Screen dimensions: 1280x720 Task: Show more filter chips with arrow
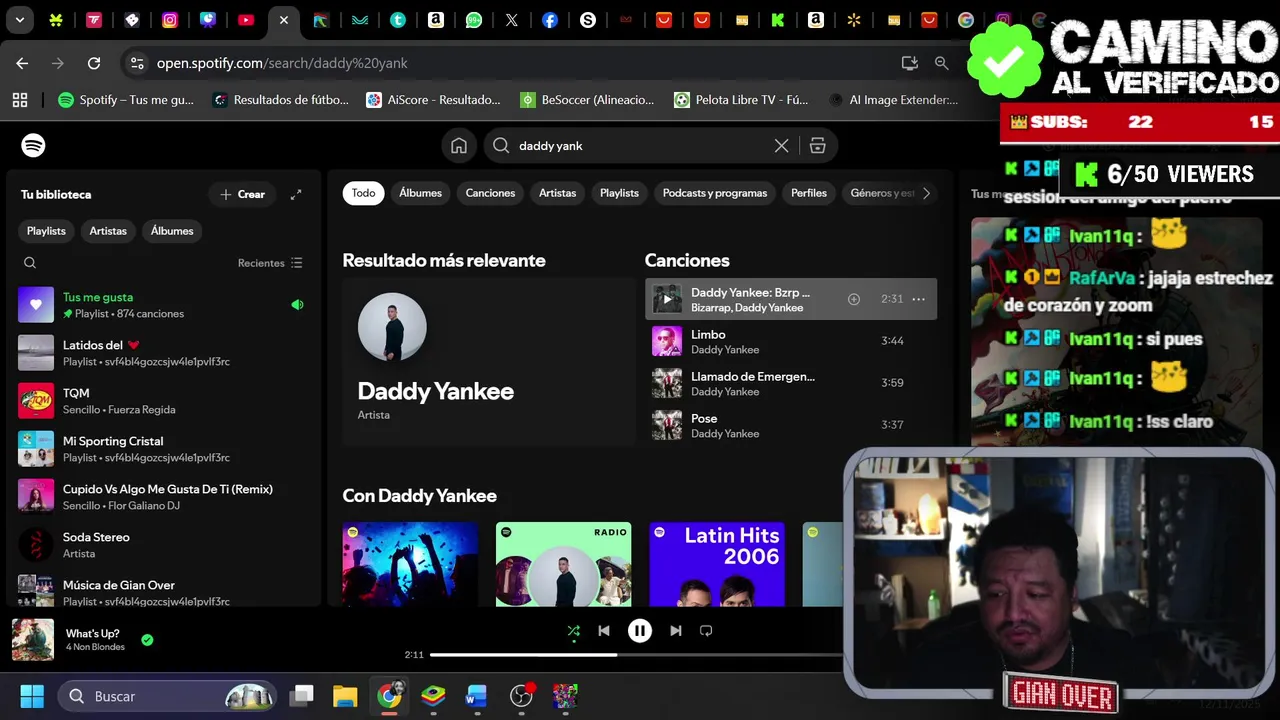click(x=926, y=193)
